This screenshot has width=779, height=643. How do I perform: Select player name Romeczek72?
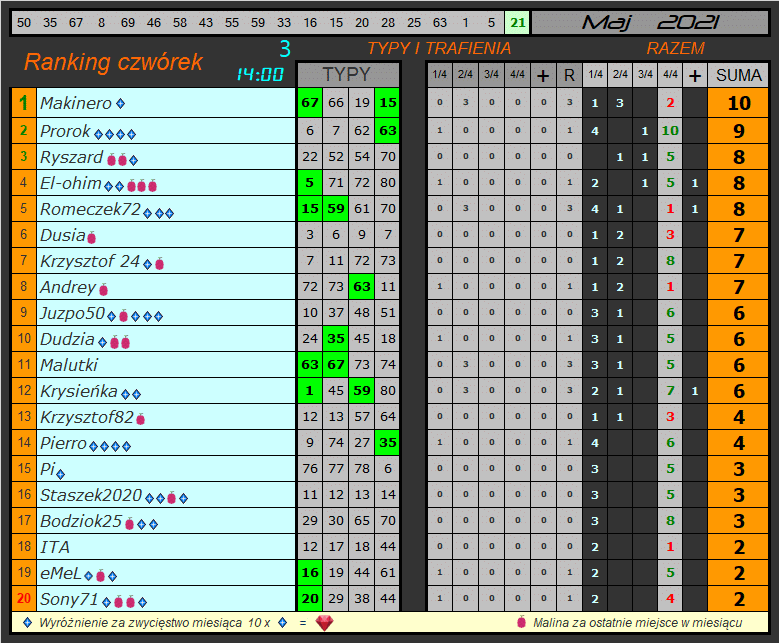coord(90,209)
